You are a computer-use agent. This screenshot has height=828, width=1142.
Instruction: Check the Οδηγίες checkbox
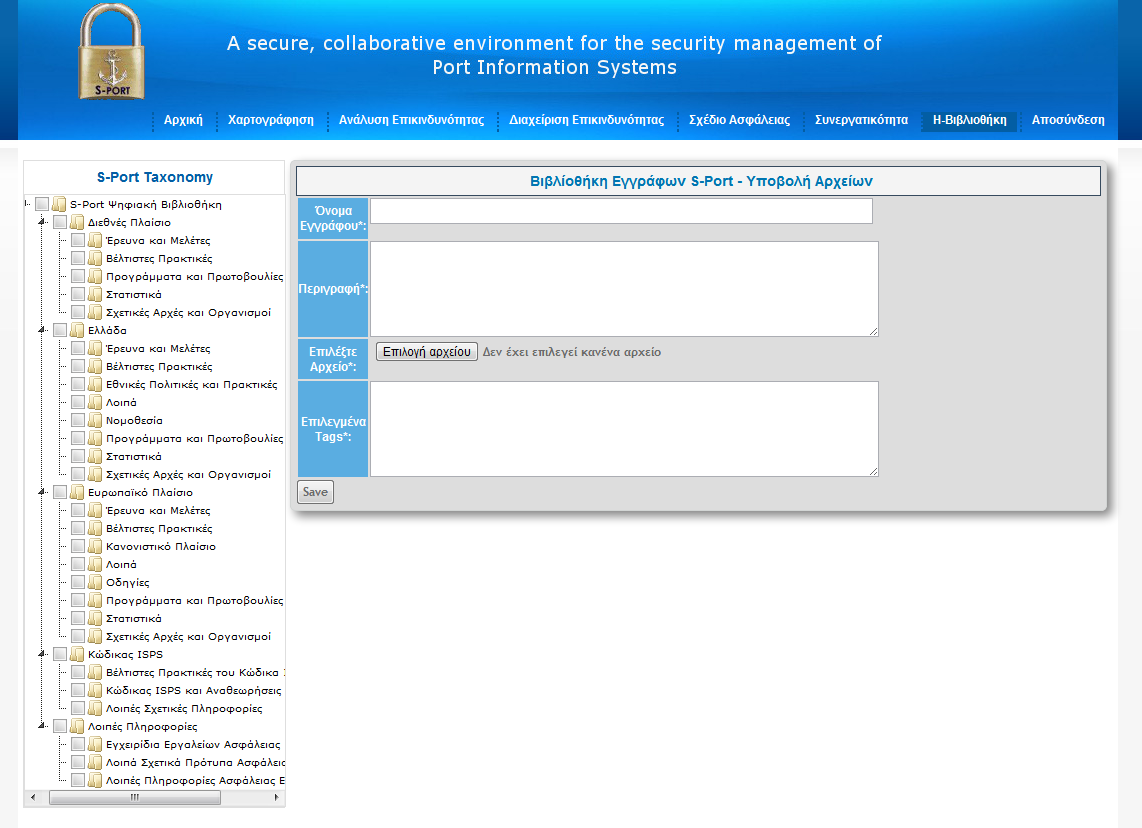pyautogui.click(x=78, y=582)
